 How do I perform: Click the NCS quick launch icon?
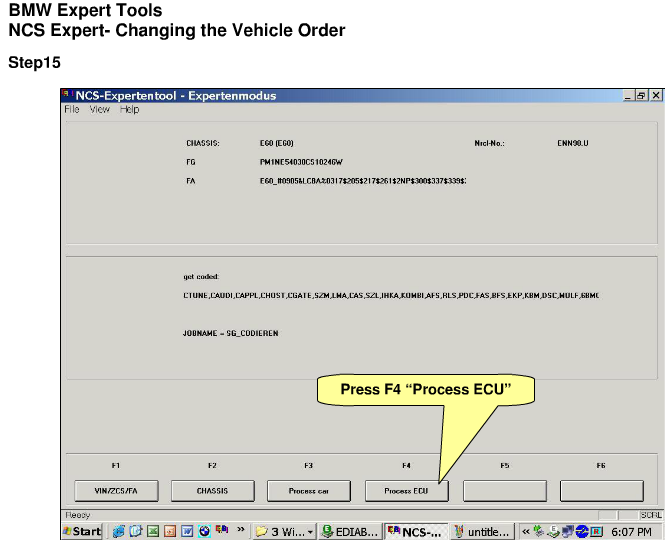pos(222,530)
